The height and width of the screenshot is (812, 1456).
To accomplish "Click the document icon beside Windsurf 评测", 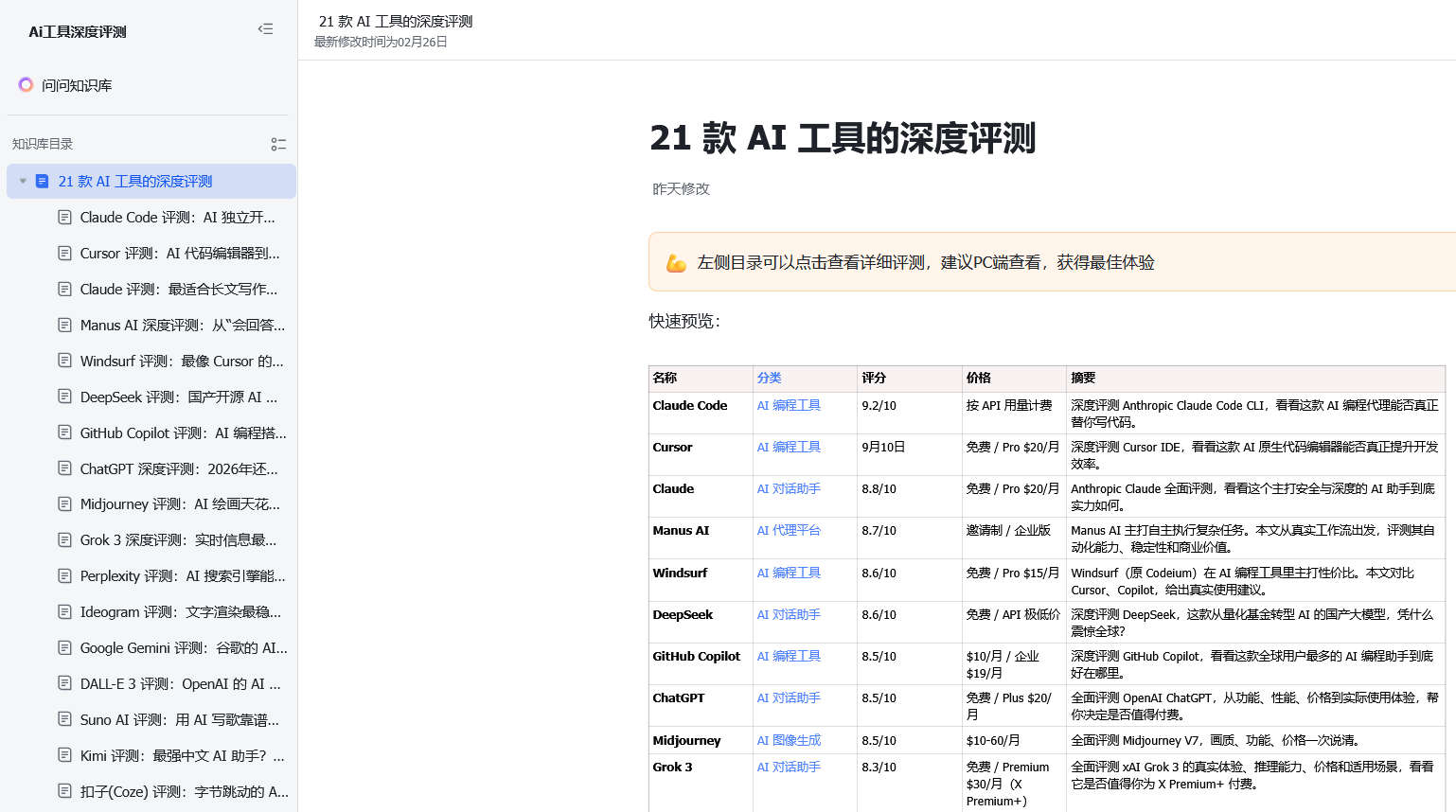I will click(x=64, y=362).
